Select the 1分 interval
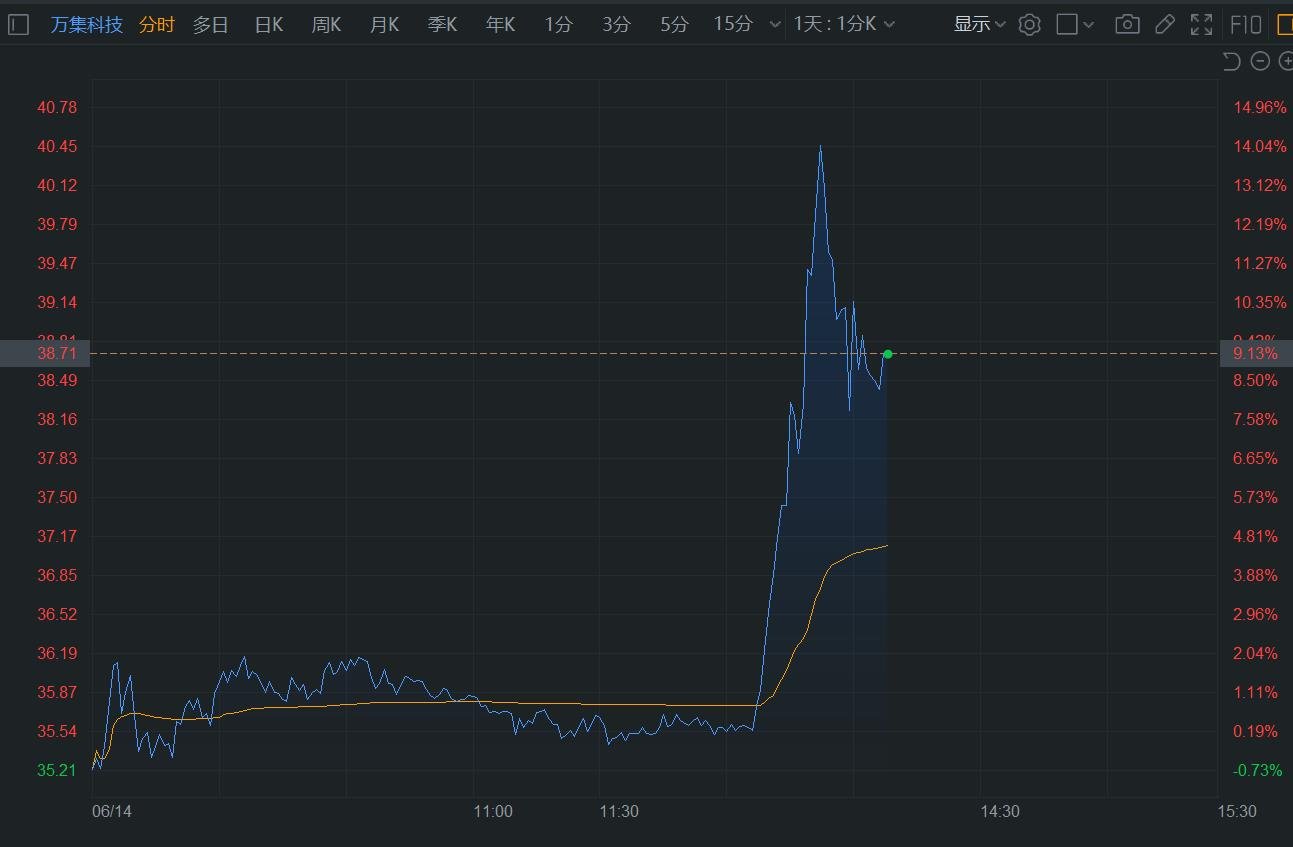 pyautogui.click(x=559, y=25)
